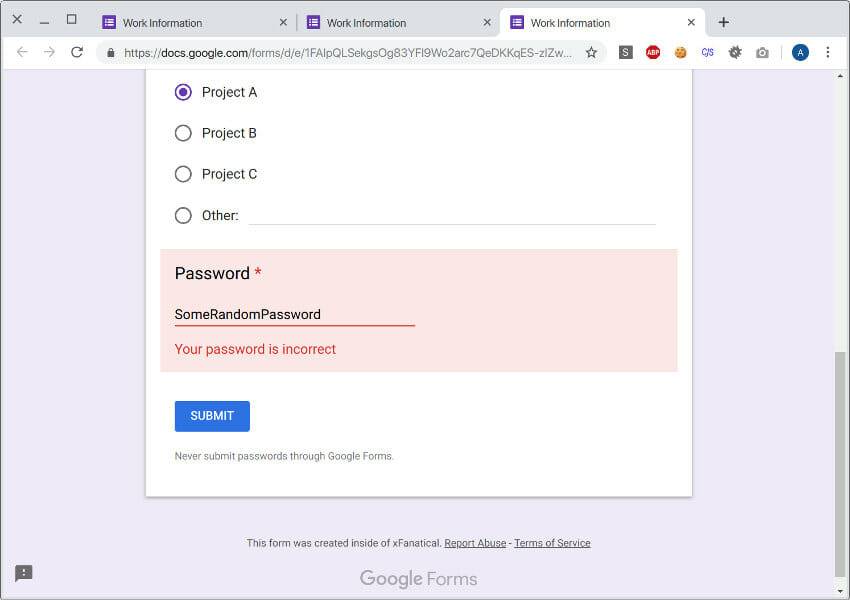Viewport: 850px width, 600px height.
Task: Click the feedback icon at the bottom left
Action: (x=24, y=573)
